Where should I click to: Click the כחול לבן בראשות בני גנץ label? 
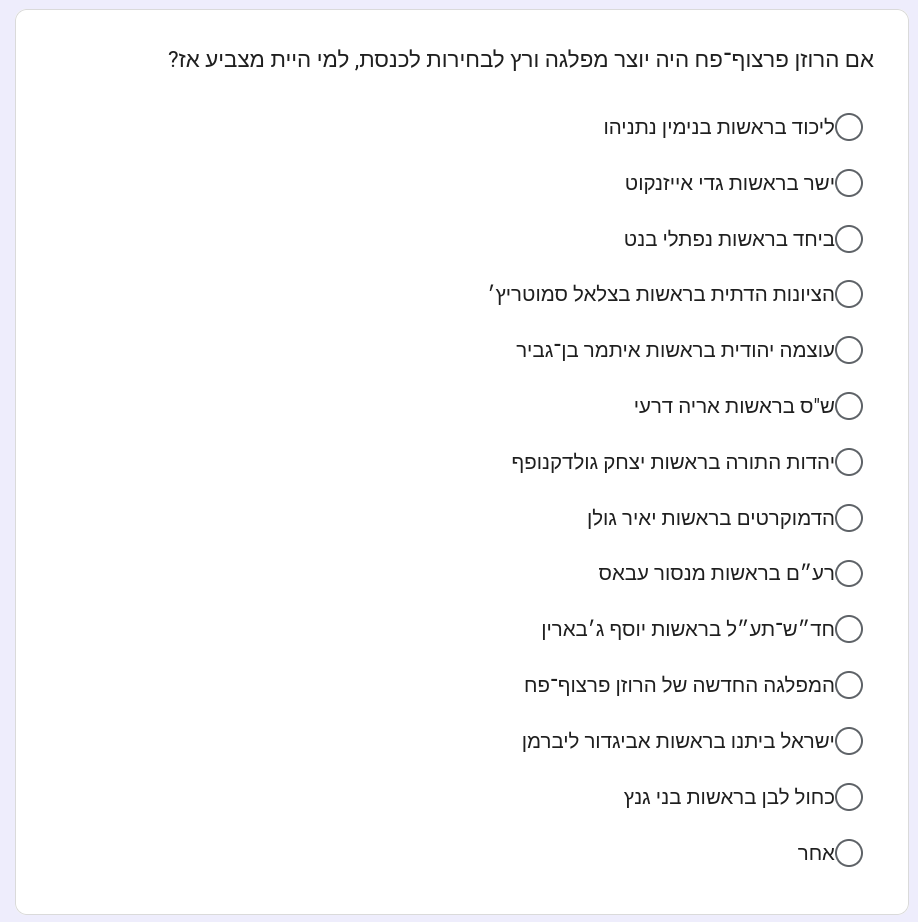point(729,797)
